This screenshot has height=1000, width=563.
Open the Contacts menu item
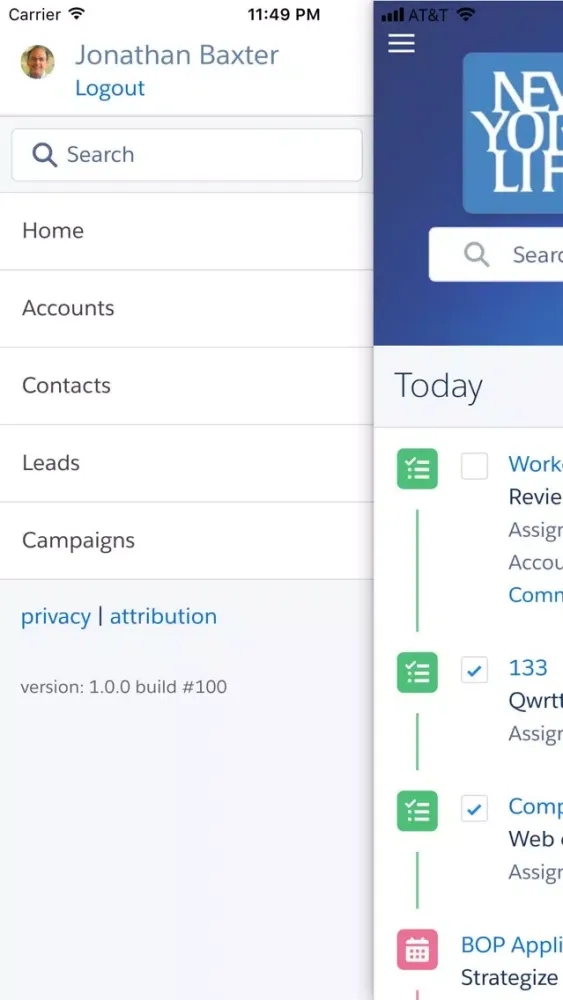pos(186,386)
